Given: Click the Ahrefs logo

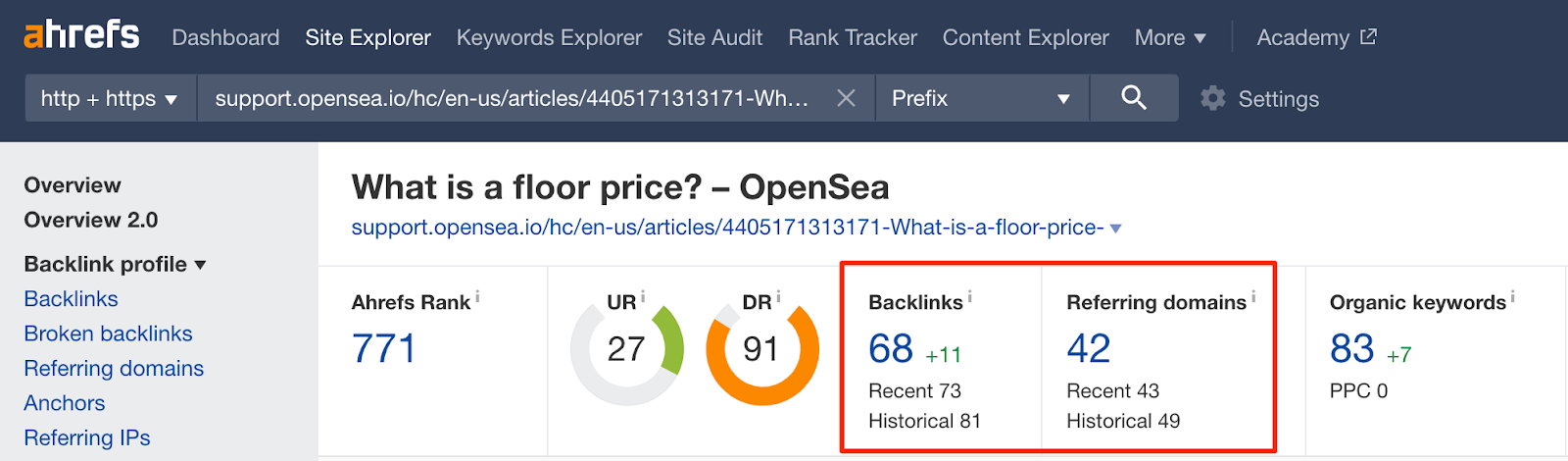Looking at the screenshot, I should (81, 35).
